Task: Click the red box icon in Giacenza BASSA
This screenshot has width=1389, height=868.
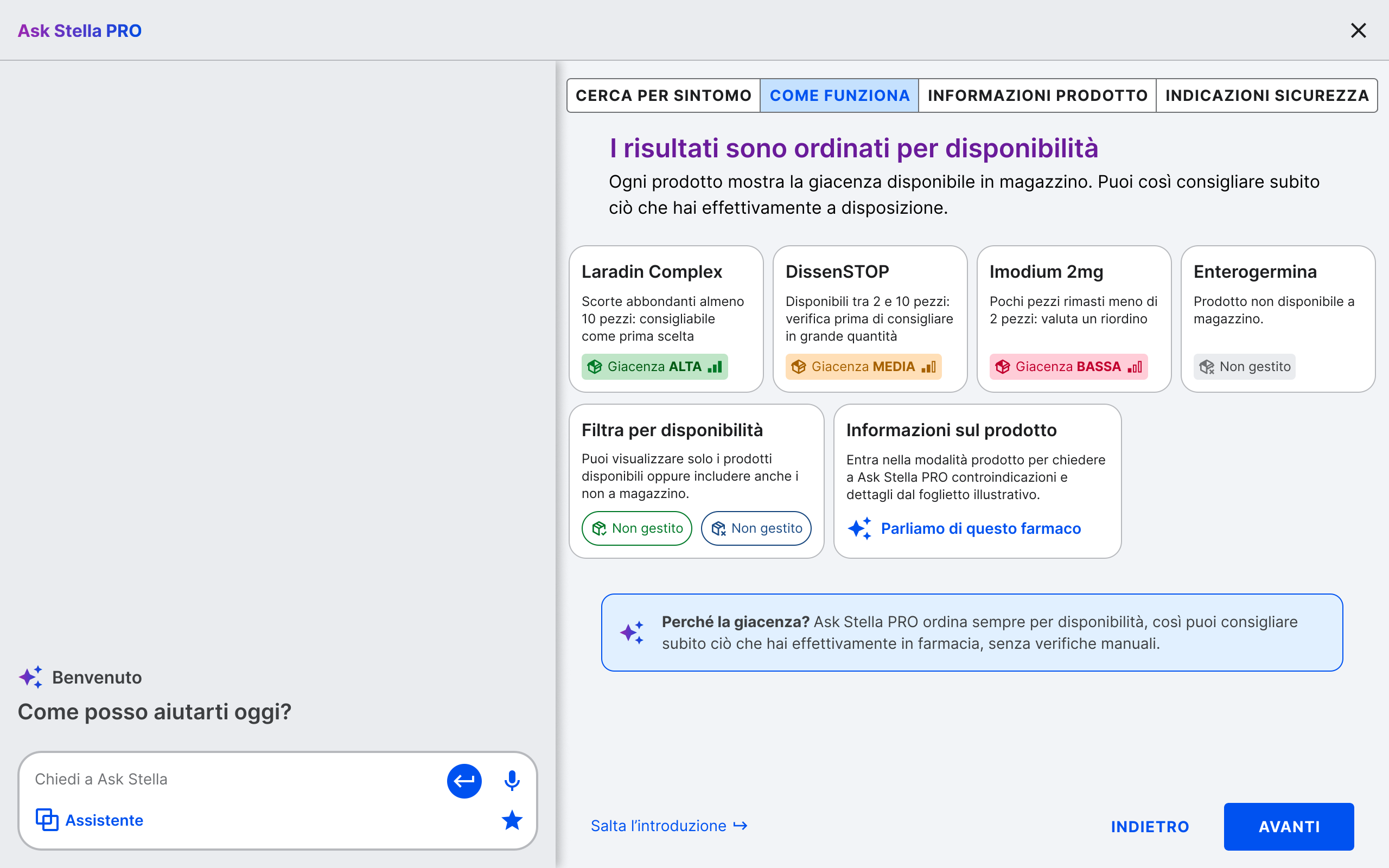Action: 1003,367
